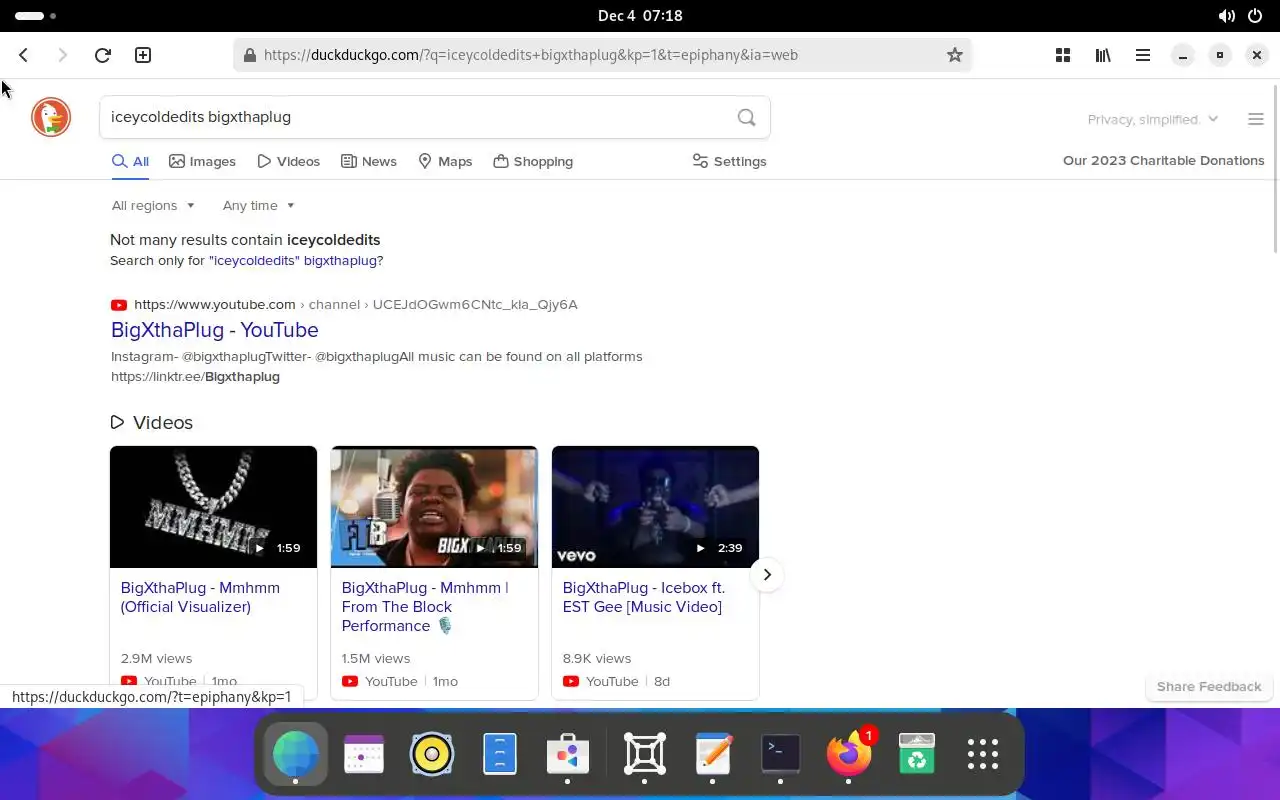Click Share Feedback button

(x=1209, y=686)
